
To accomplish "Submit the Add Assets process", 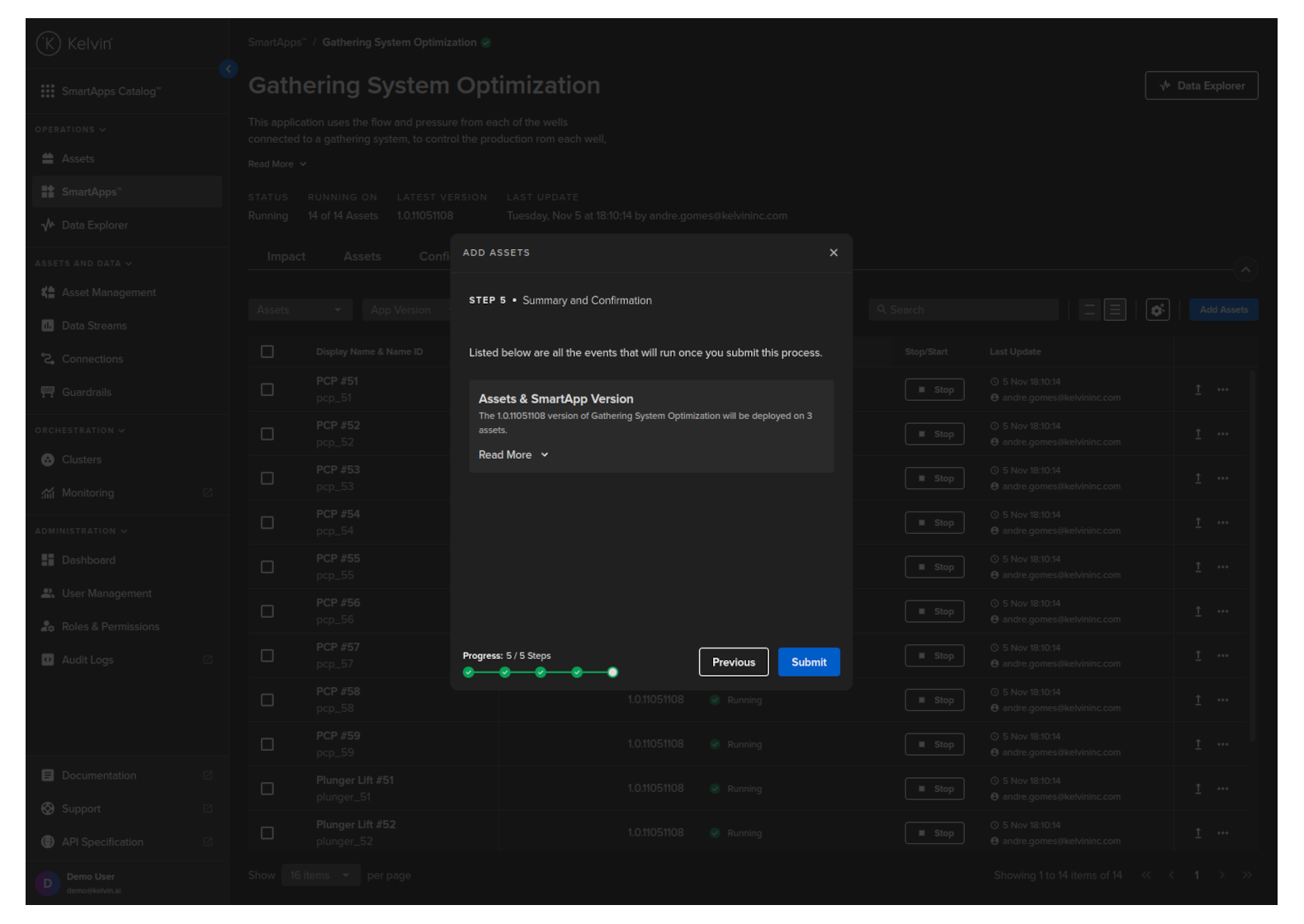I will tap(808, 662).
